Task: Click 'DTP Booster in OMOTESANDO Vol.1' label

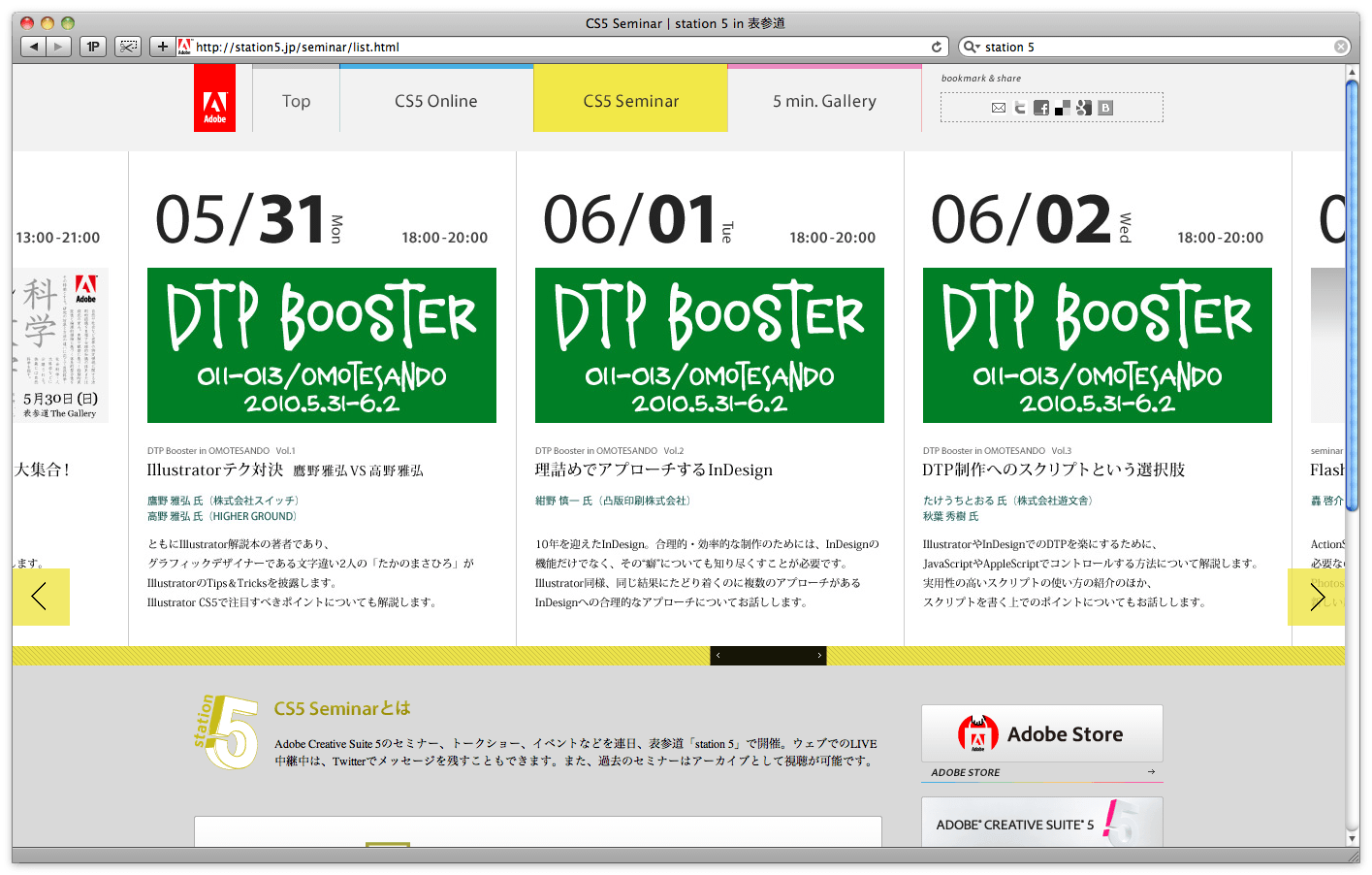Action: point(221,451)
